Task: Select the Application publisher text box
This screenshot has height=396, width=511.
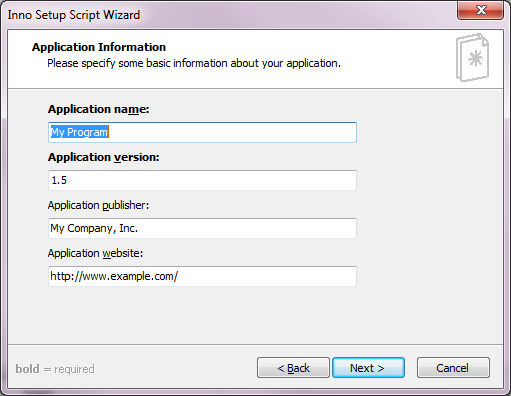Action: click(x=202, y=228)
